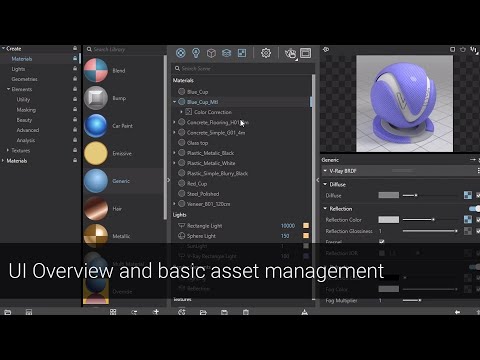Click the trash delete icon under scene list

pyautogui.click(x=246, y=312)
